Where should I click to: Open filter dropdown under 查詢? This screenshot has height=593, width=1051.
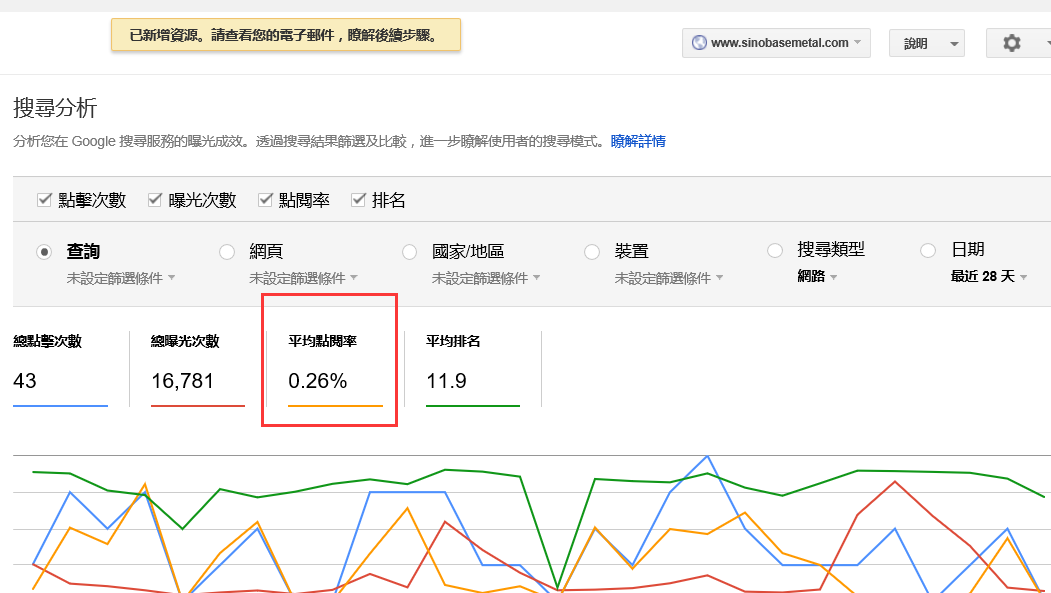click(121, 278)
